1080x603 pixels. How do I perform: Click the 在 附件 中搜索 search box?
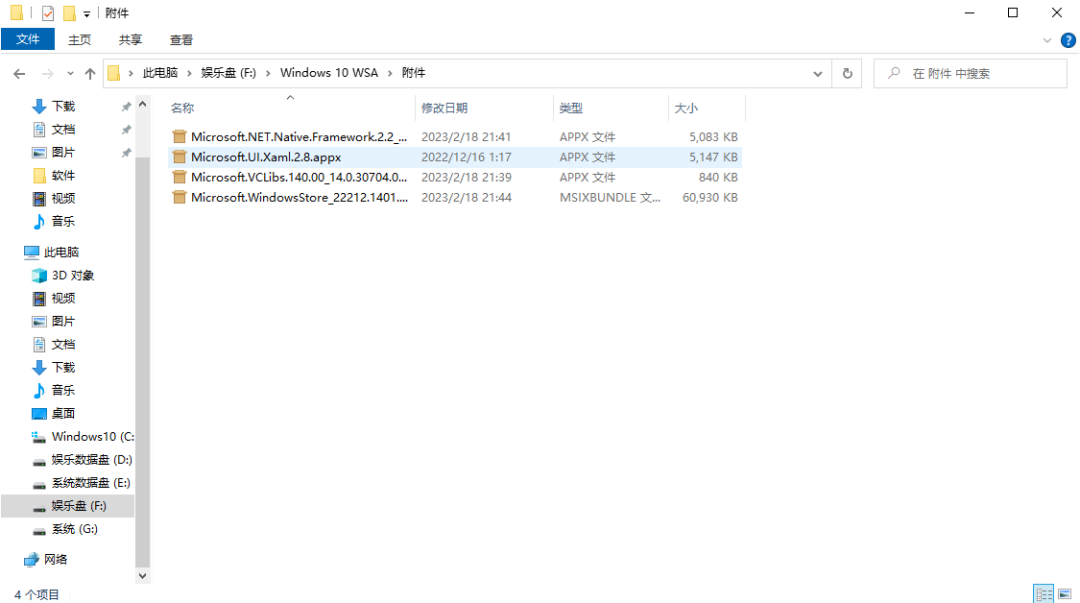(x=970, y=73)
